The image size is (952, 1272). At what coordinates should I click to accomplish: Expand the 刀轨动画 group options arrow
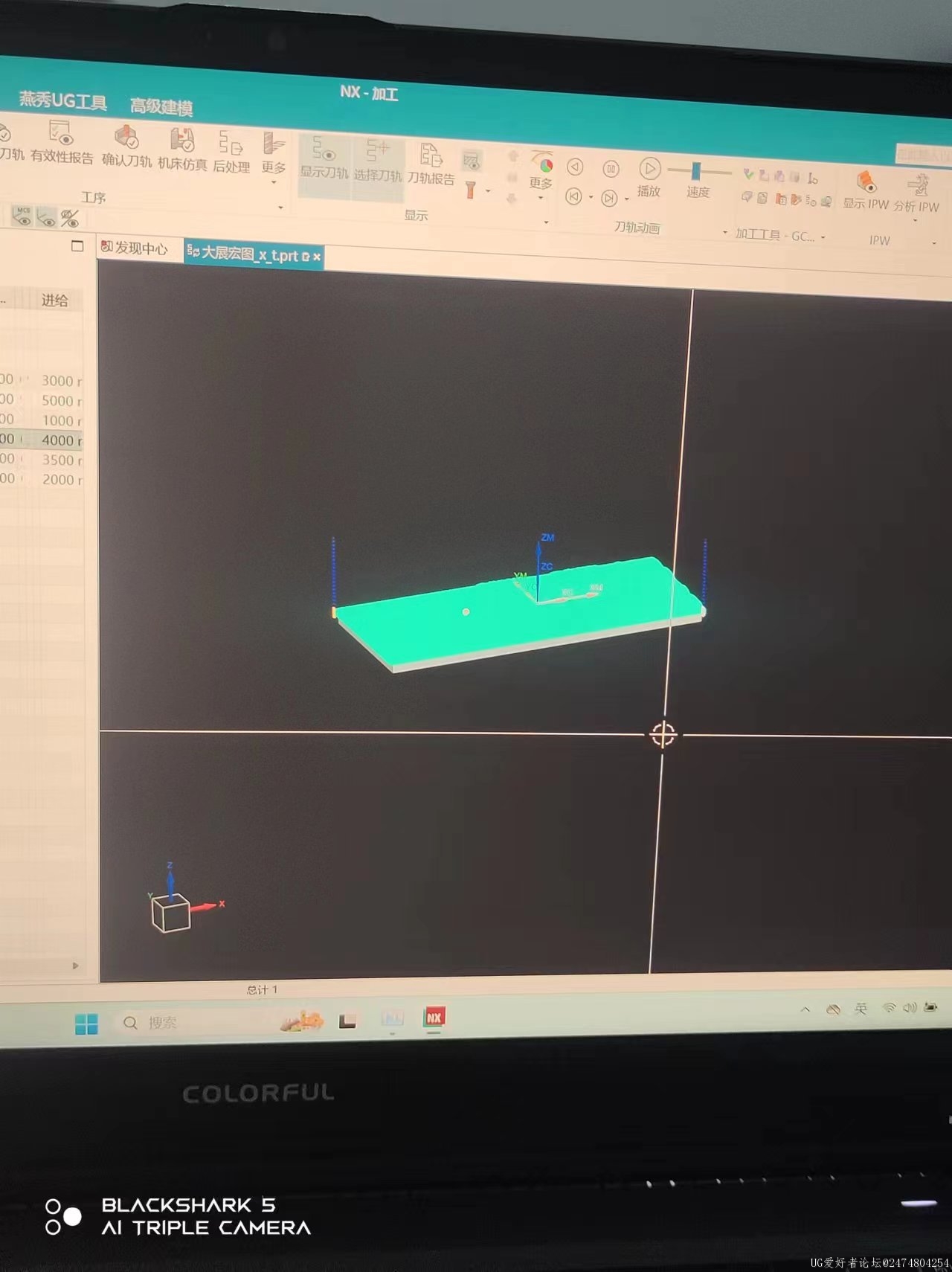coord(725,233)
